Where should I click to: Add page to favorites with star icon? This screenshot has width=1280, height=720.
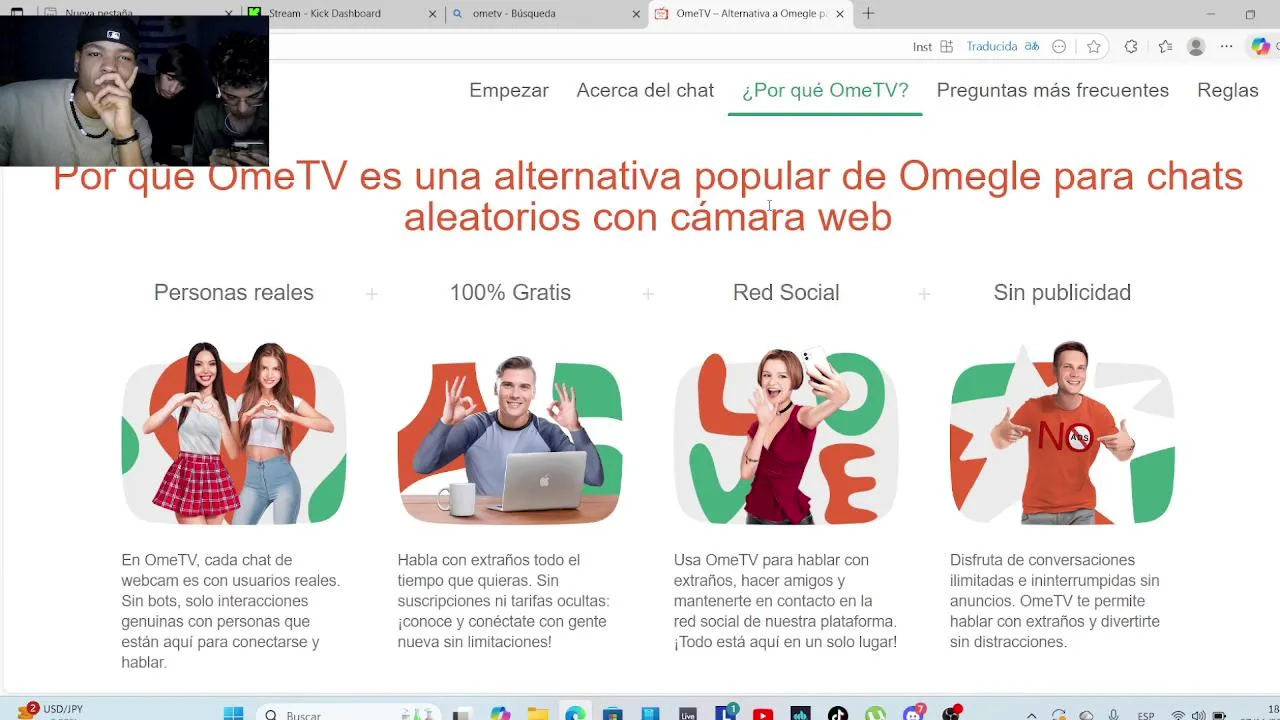coord(1094,47)
